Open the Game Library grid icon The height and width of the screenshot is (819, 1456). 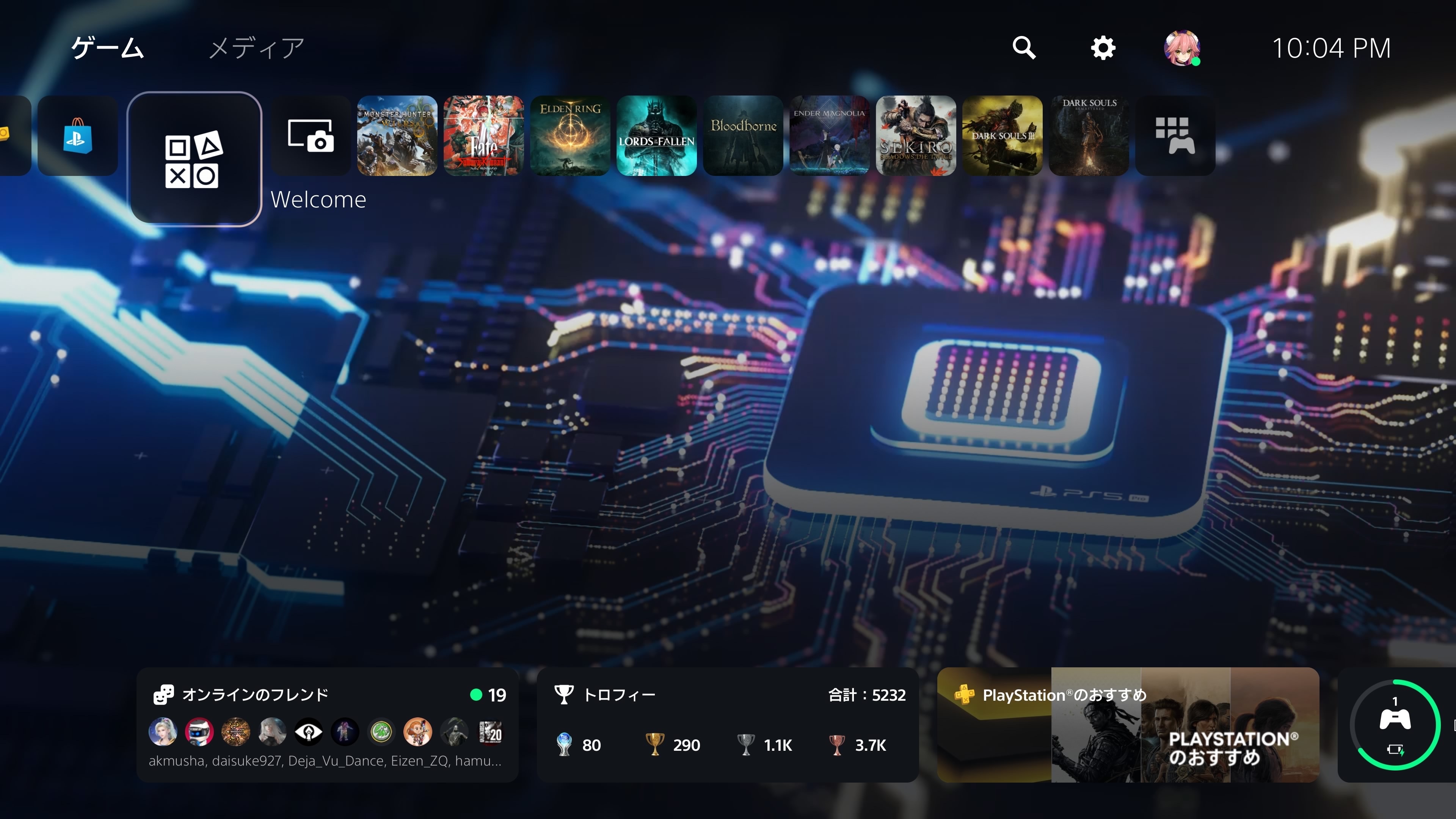[1176, 136]
